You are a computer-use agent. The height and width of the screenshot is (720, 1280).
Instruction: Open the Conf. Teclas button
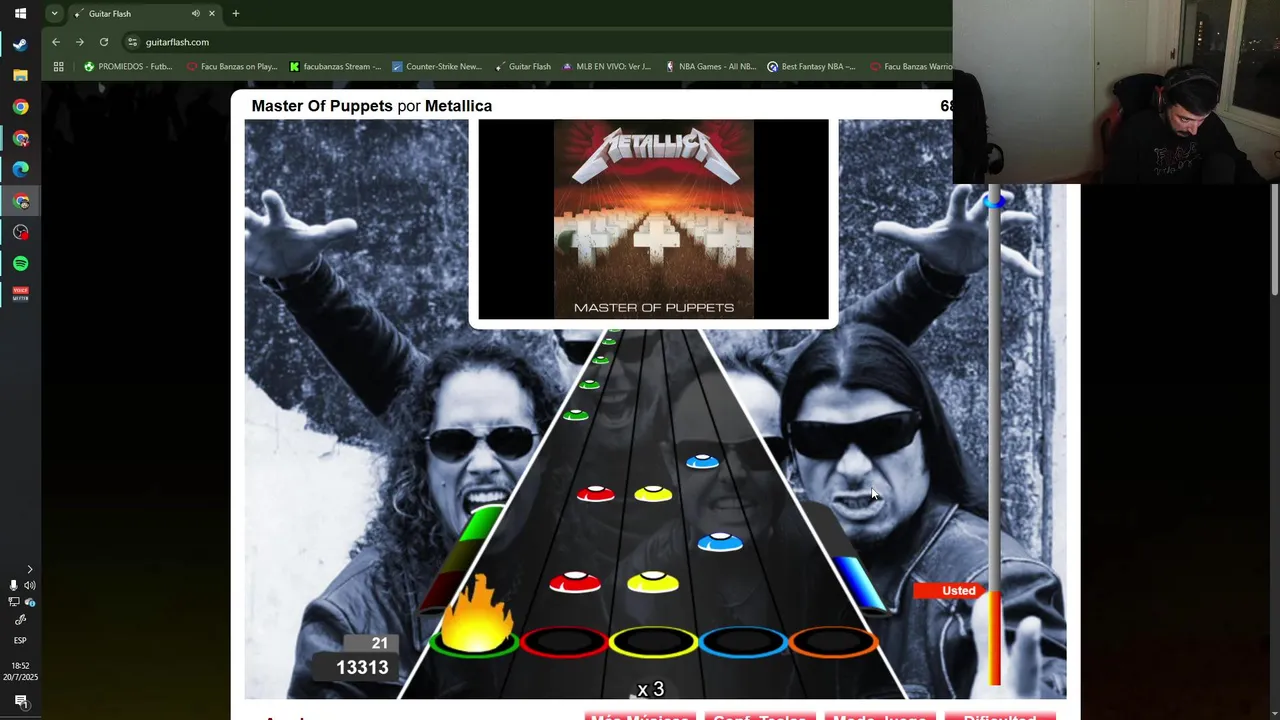pos(760,717)
